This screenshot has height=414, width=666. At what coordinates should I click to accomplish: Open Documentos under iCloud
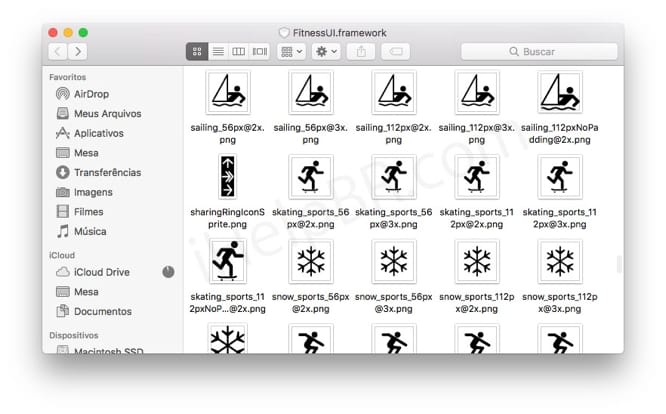coord(102,311)
